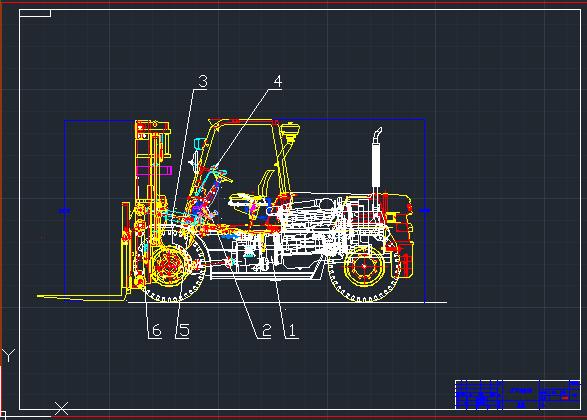Image resolution: width=587 pixels, height=420 pixels.
Task: Click the callout number 4 label
Action: [277, 81]
